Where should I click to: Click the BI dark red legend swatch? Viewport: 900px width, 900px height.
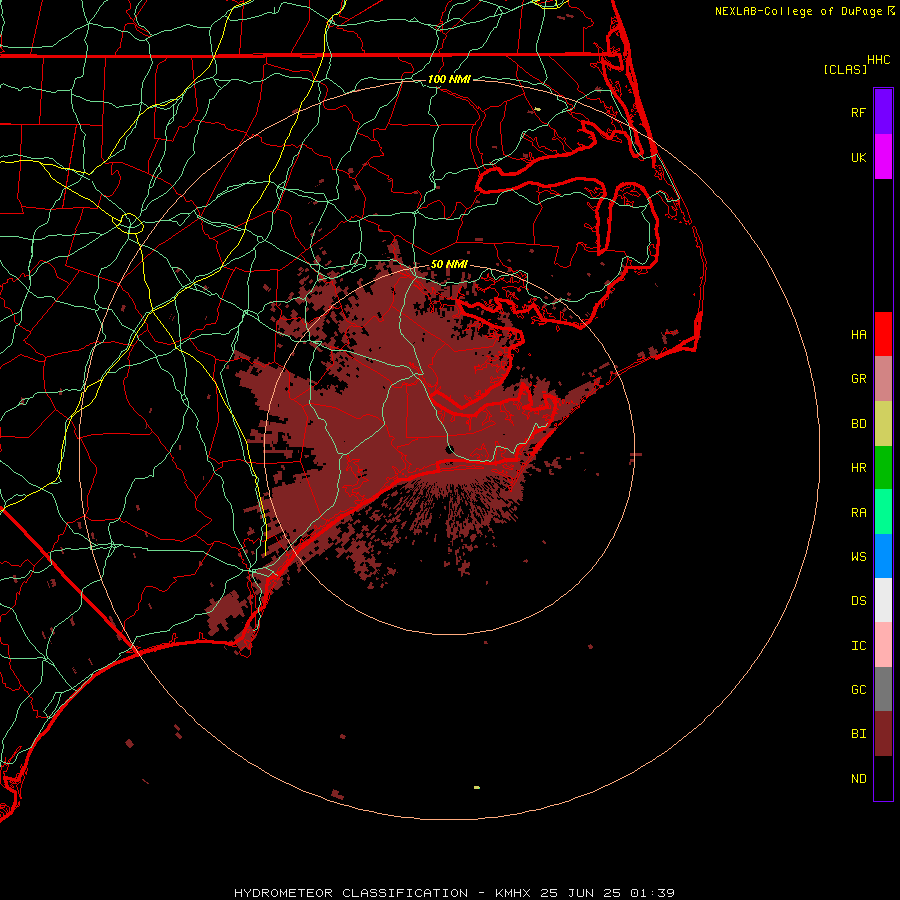pos(883,734)
